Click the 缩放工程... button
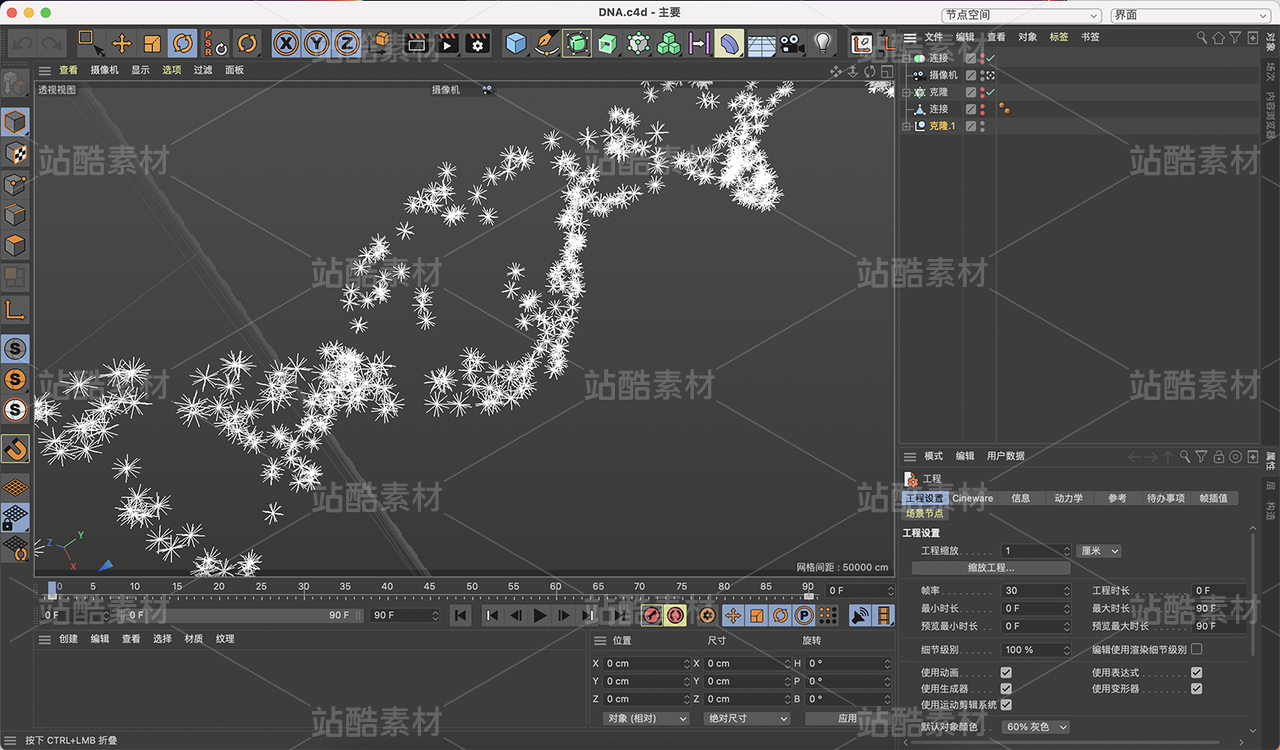The image size is (1280, 750). [990, 568]
